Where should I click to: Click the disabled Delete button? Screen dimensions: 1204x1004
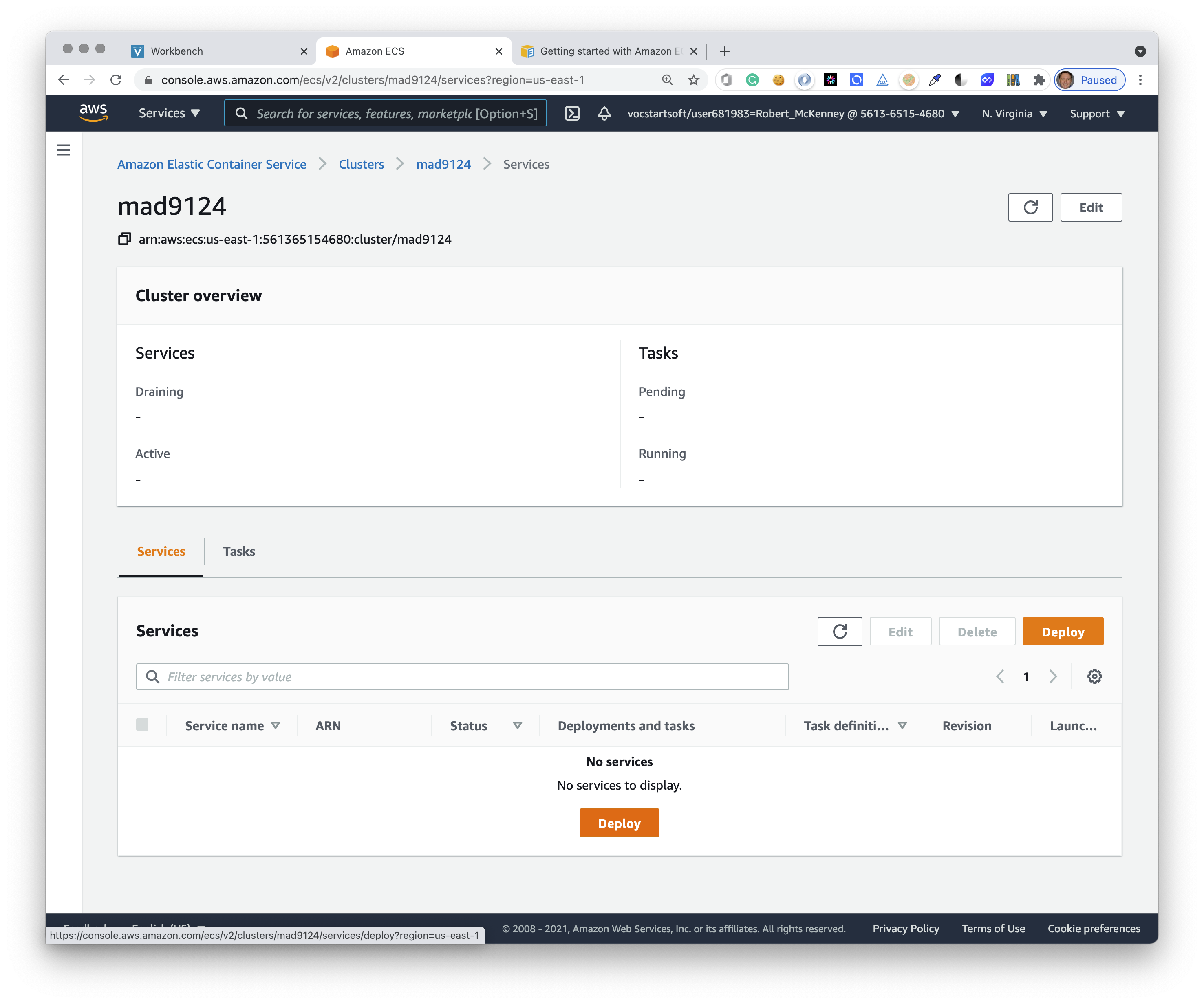click(x=977, y=632)
